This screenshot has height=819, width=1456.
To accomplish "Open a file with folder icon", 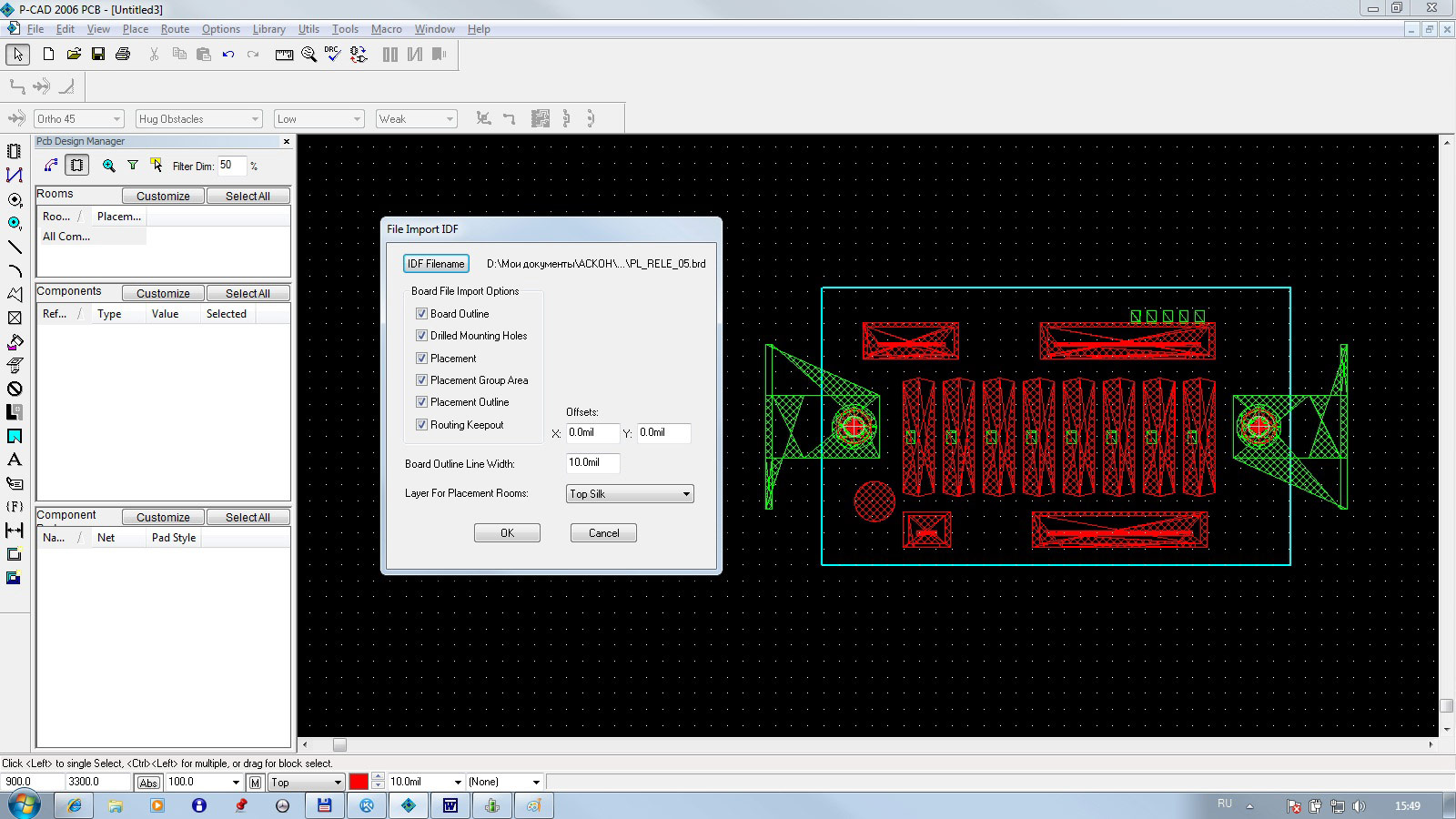I will 74,55.
